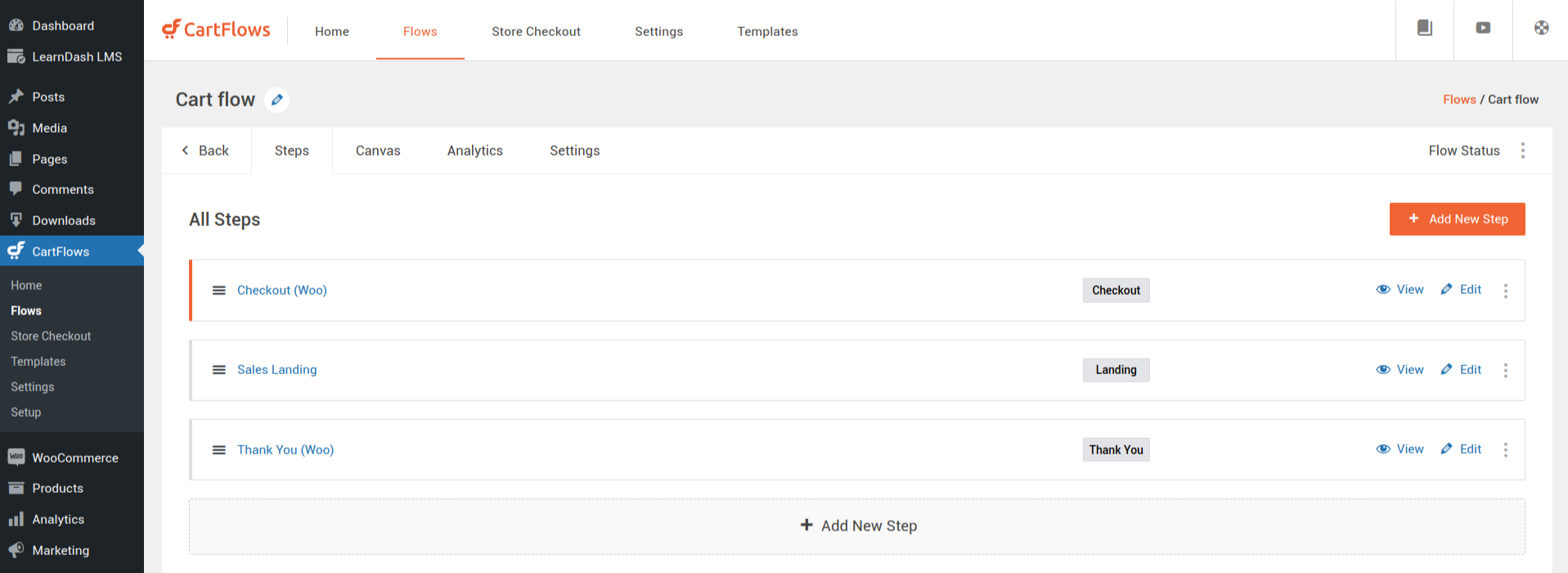
Task: Open the video tutorials icon
Action: (x=1483, y=28)
